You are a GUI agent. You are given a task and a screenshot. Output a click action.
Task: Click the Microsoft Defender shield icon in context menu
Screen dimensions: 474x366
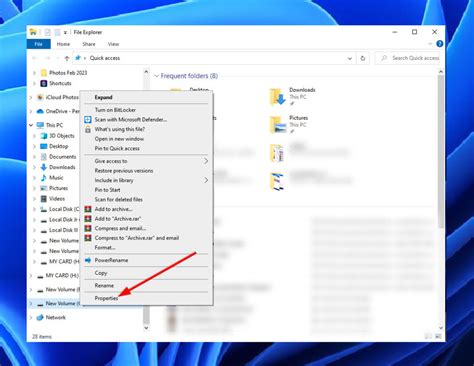tap(88, 119)
